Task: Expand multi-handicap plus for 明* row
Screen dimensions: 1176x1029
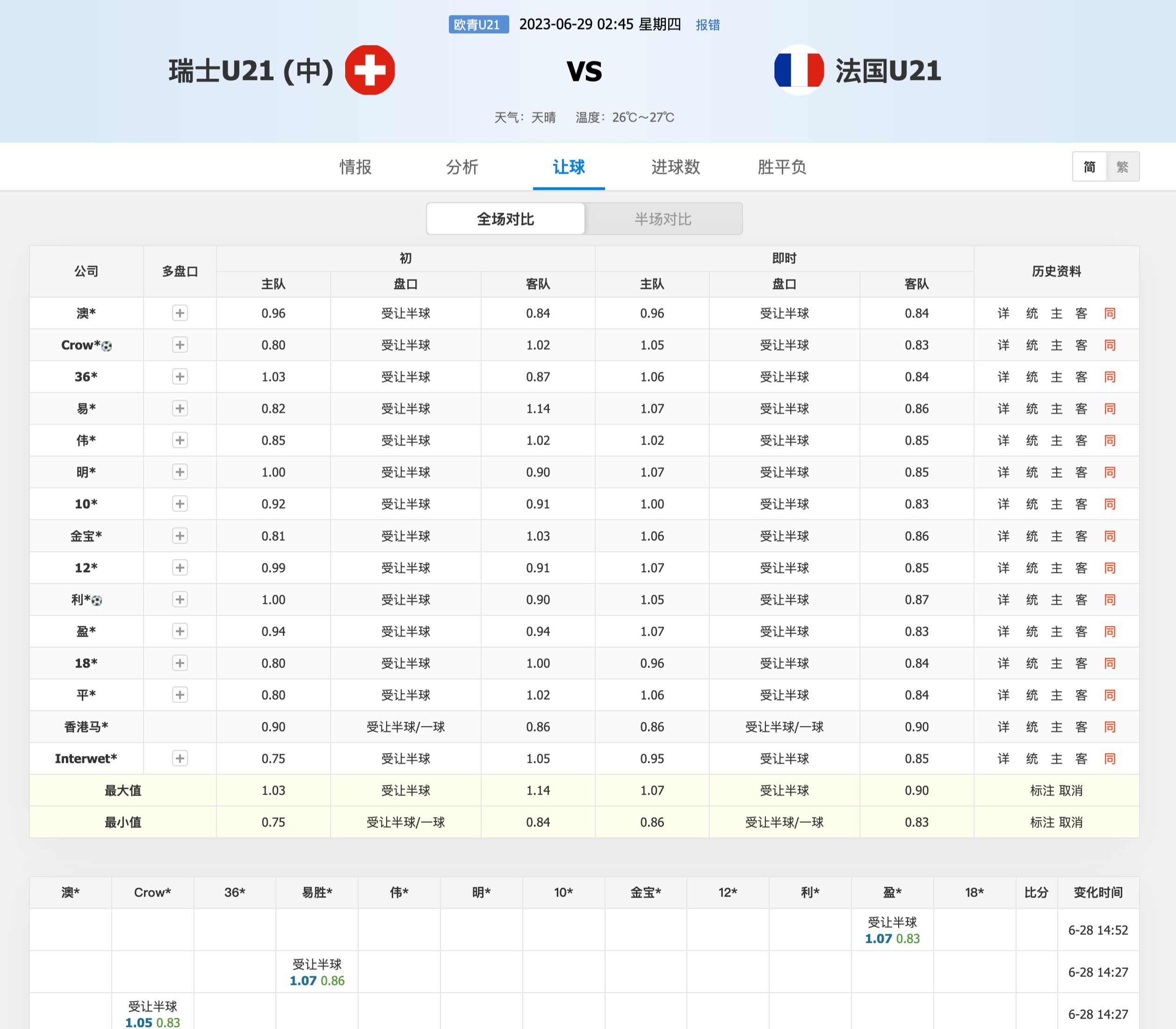Action: [180, 472]
